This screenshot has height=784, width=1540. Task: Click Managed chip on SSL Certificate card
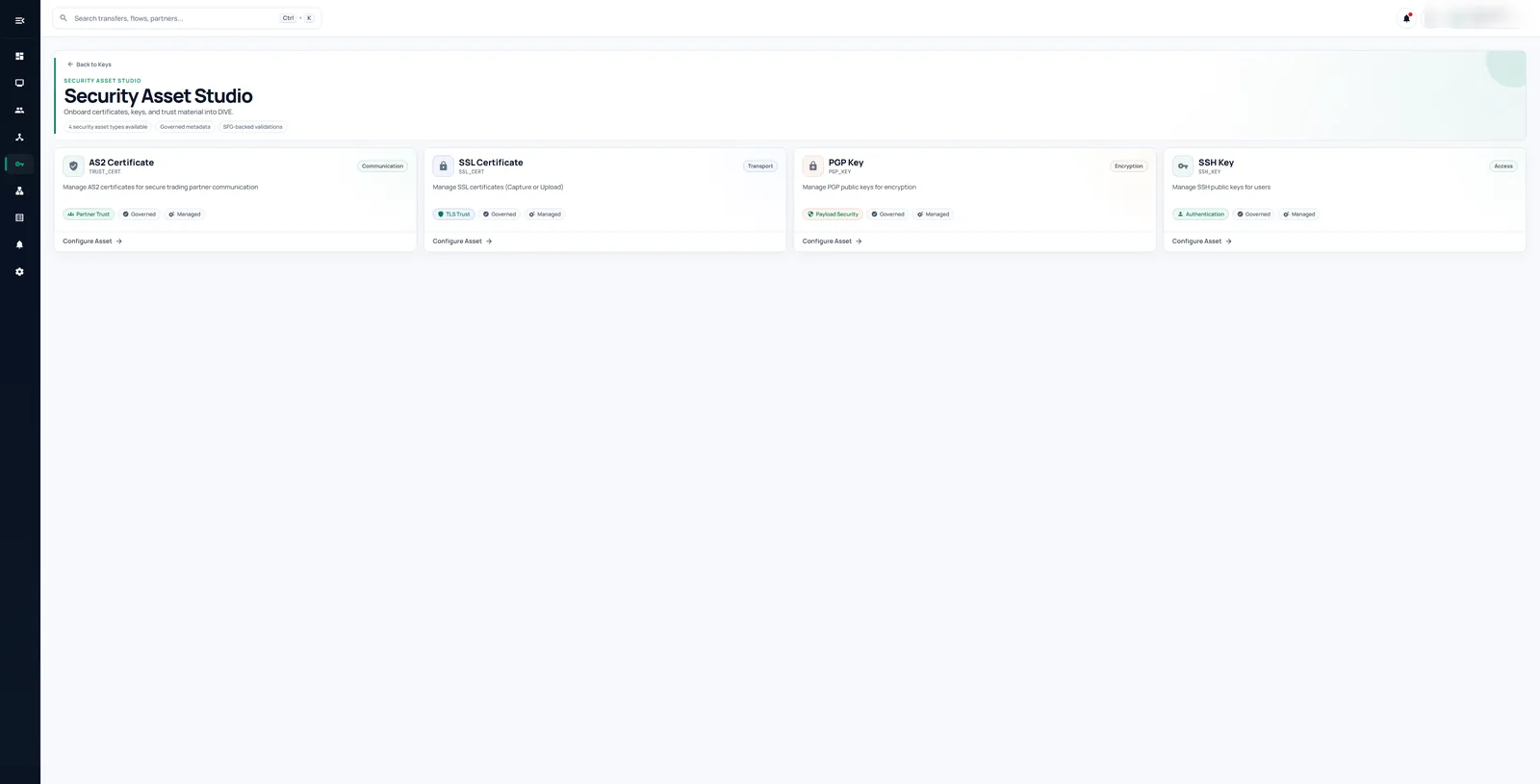click(545, 215)
